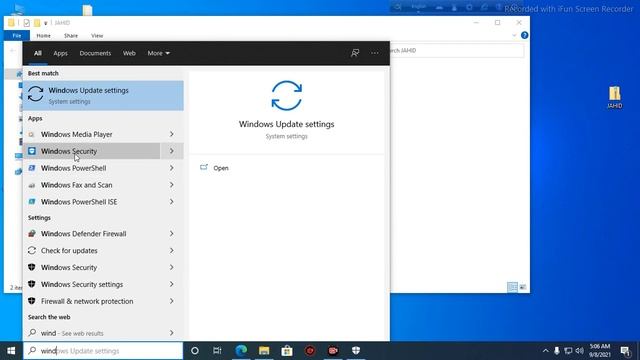The height and width of the screenshot is (360, 640).
Task: Open the notification action center
Action: 625,351
